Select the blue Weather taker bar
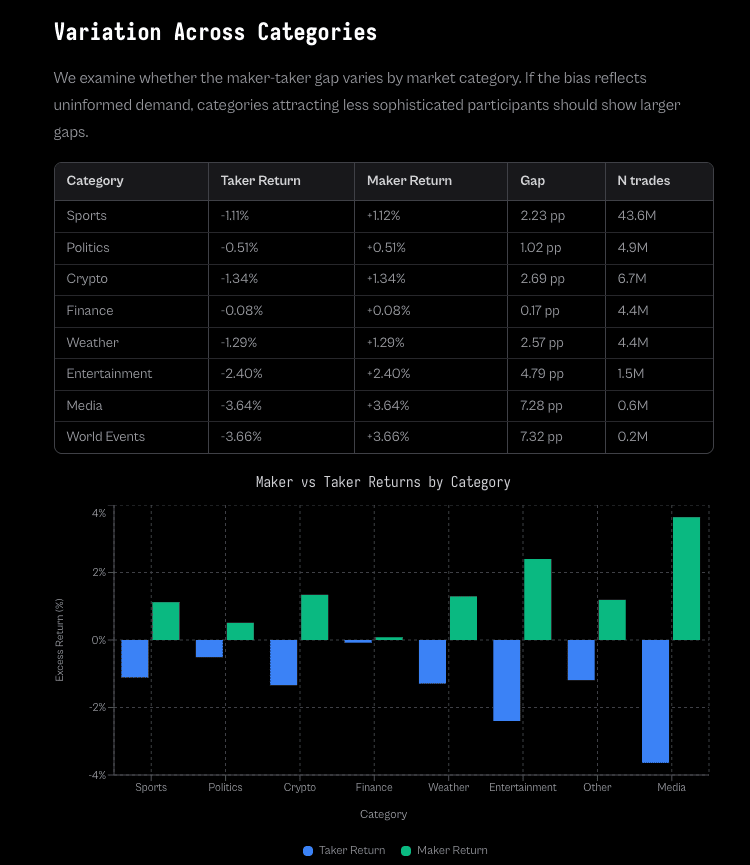Image resolution: width=750 pixels, height=865 pixels. coord(432,661)
